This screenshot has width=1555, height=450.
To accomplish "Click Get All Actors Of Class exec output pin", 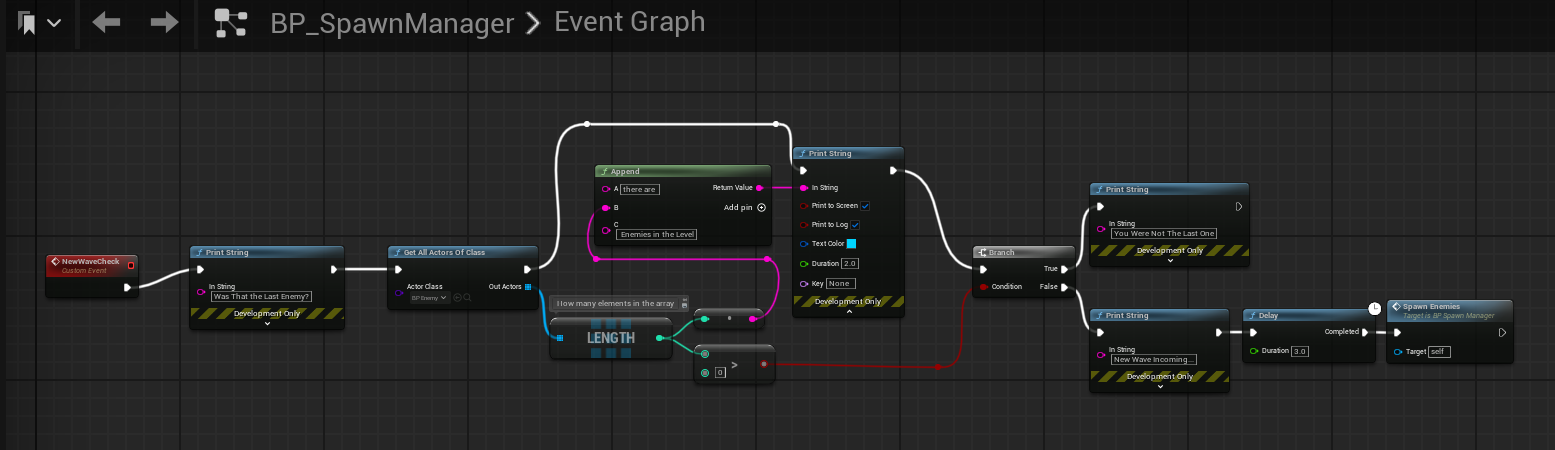I will 527,269.
